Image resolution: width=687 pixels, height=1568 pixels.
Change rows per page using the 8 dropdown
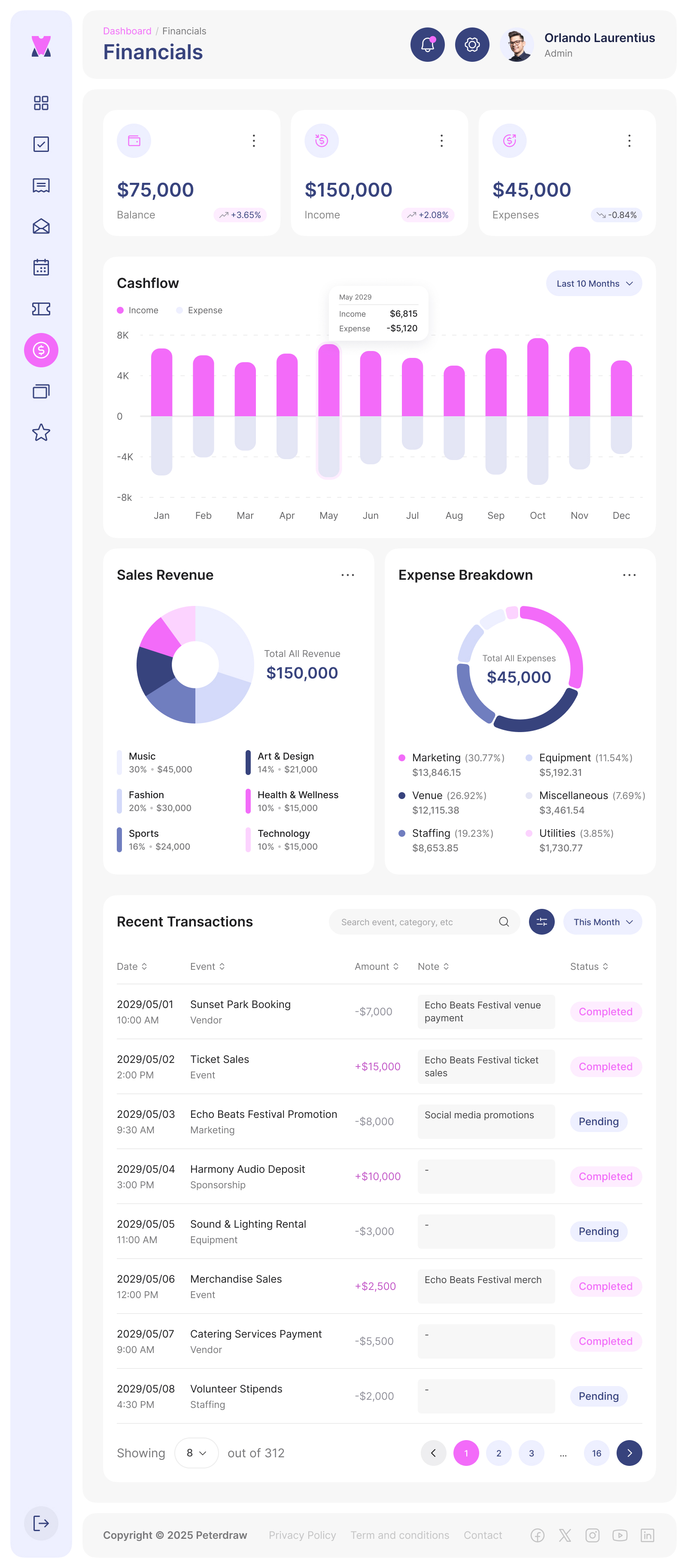196,1453
